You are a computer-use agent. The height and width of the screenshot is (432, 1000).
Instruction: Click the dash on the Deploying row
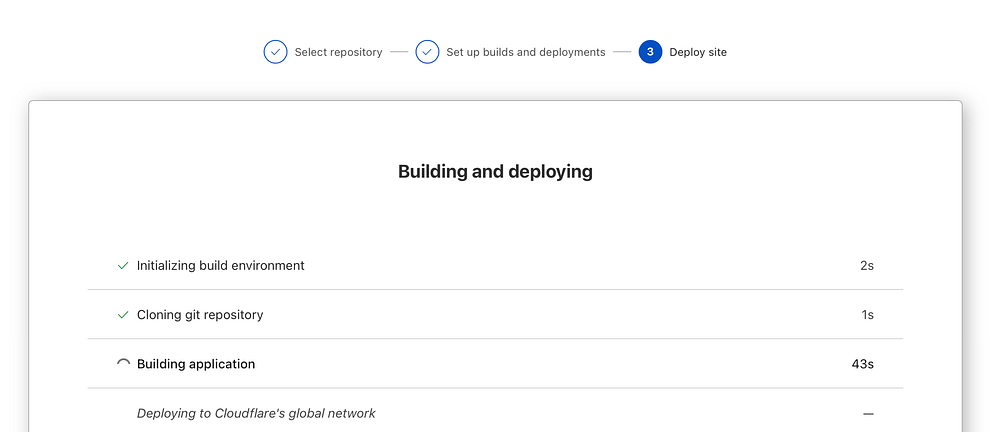(868, 414)
